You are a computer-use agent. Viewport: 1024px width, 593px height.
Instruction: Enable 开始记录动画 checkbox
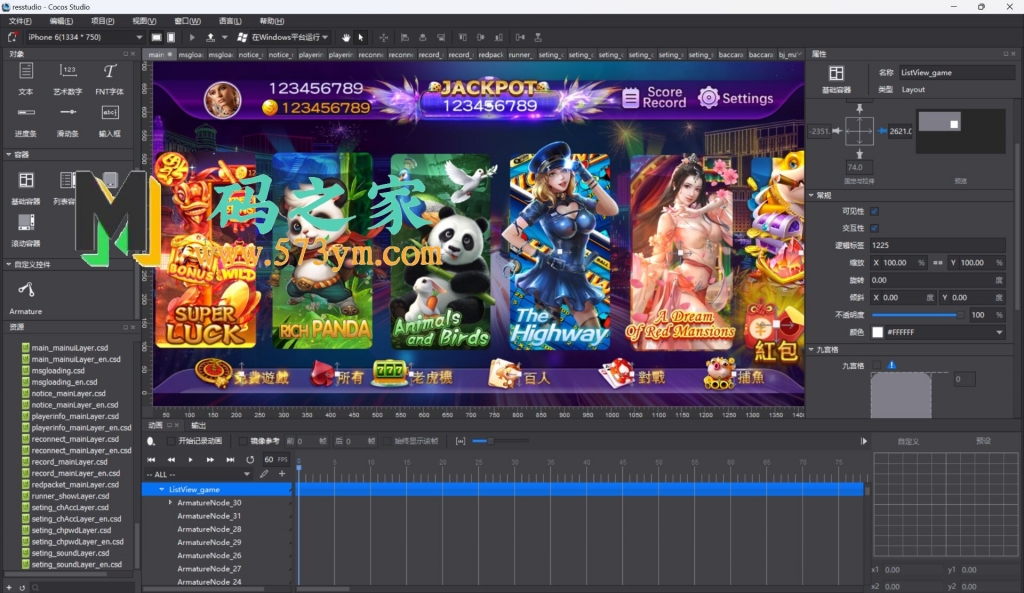click(171, 441)
